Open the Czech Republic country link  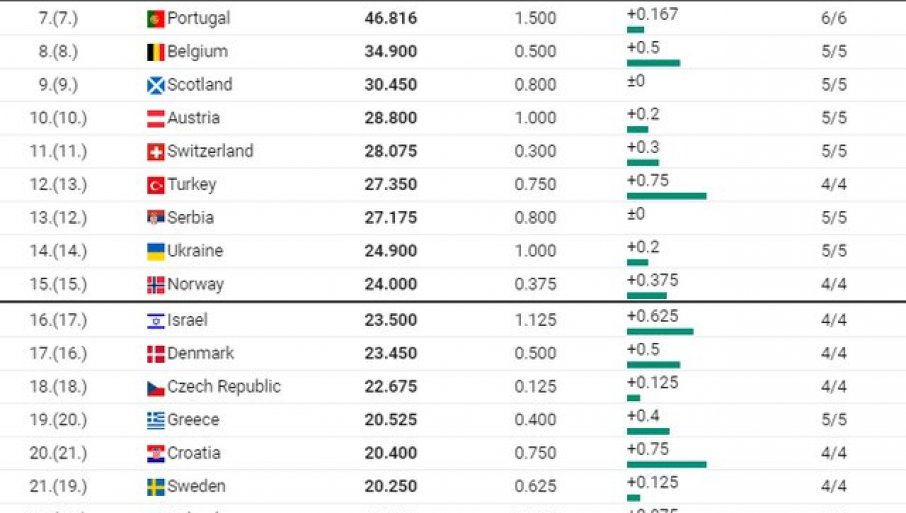pyautogui.click(x=223, y=386)
